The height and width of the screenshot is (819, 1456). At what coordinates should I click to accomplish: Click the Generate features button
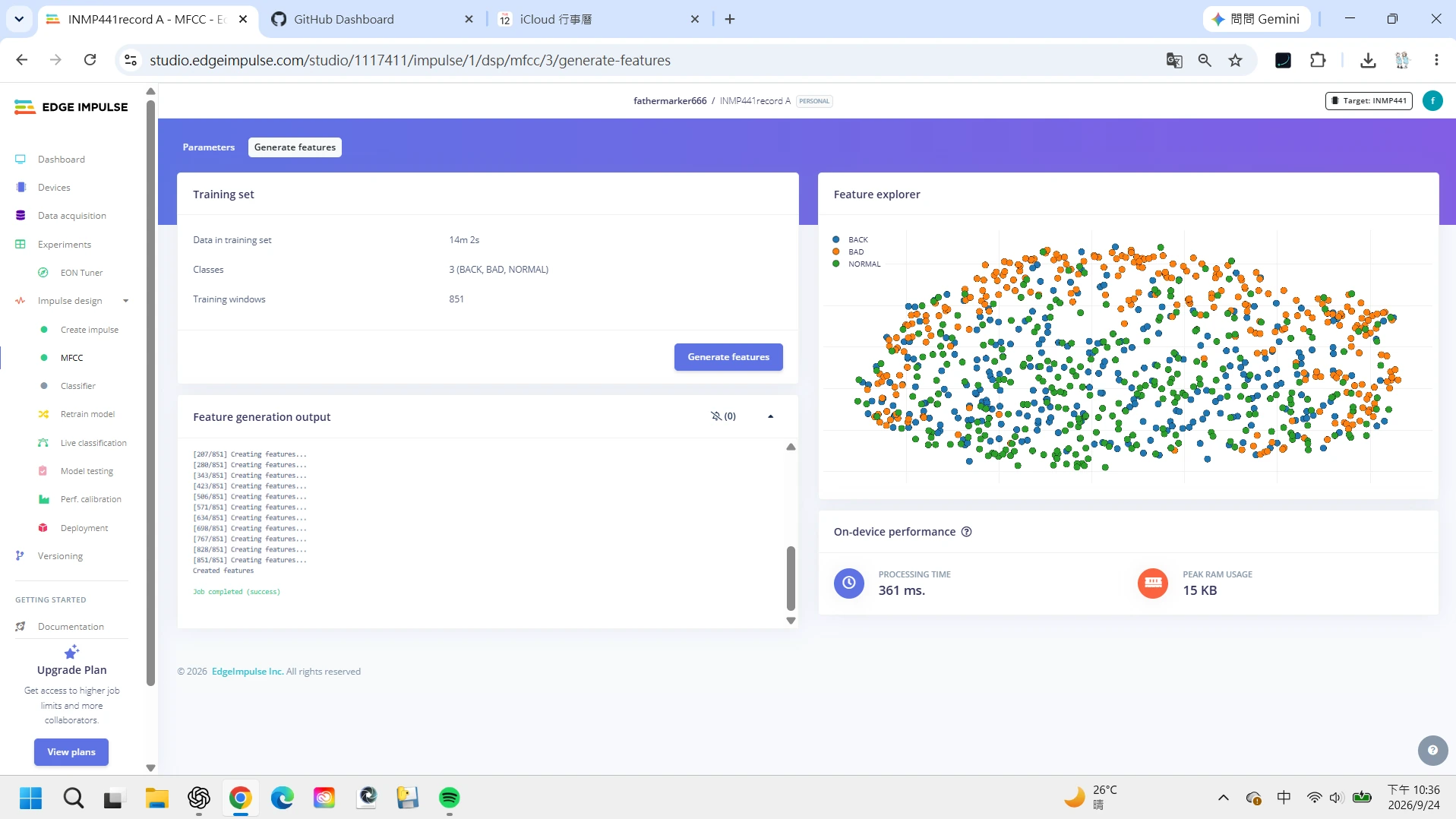728,357
